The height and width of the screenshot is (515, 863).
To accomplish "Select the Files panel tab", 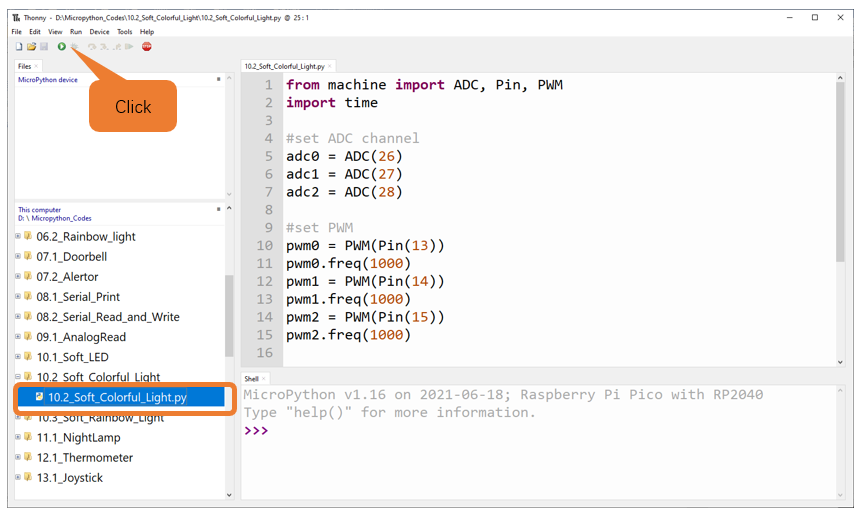I will [x=25, y=66].
